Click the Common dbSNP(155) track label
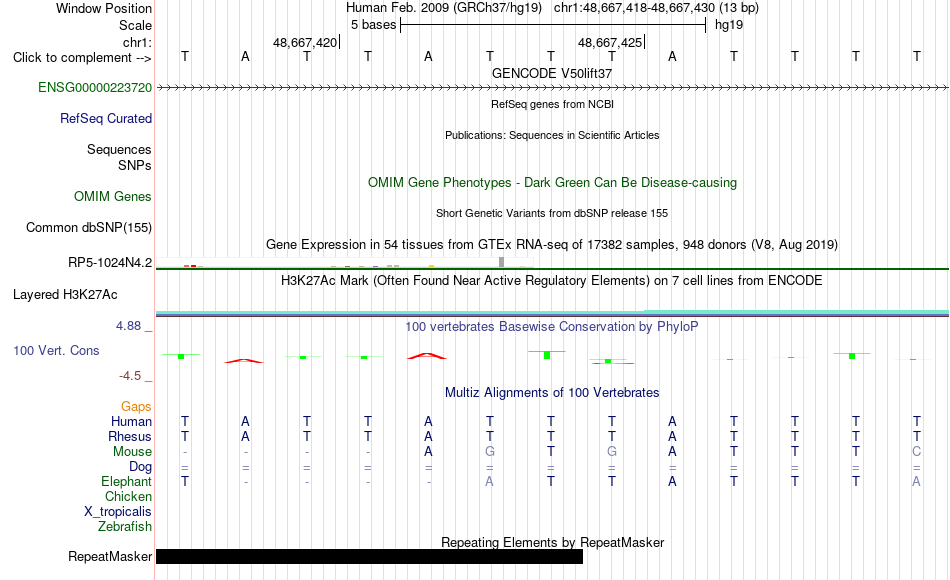The image size is (950, 580). 89,227
